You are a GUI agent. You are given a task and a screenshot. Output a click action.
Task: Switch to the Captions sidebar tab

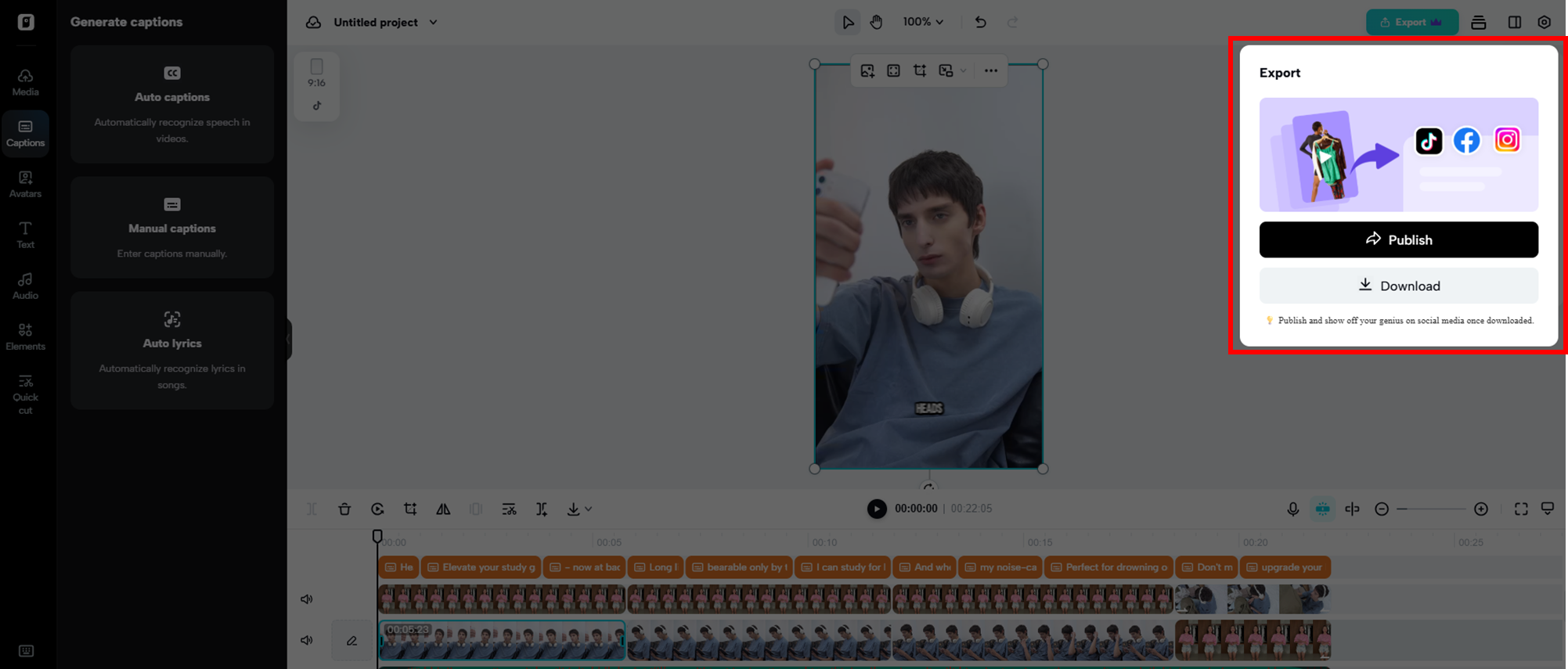[x=25, y=133]
